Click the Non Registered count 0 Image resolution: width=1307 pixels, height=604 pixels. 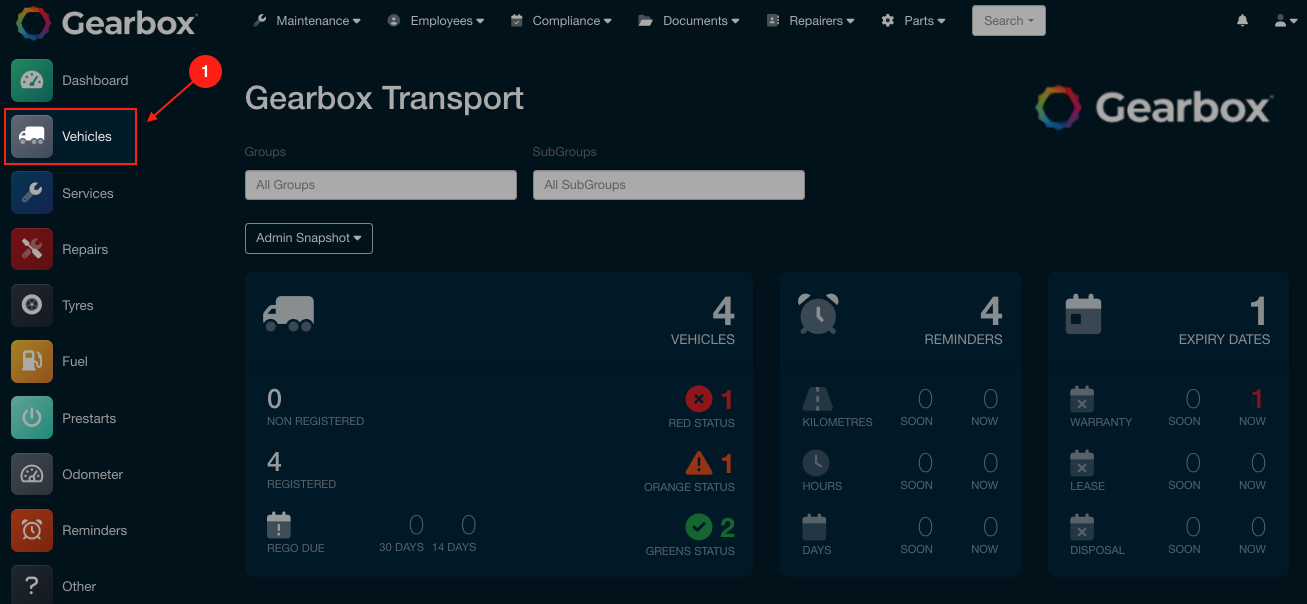(274, 399)
